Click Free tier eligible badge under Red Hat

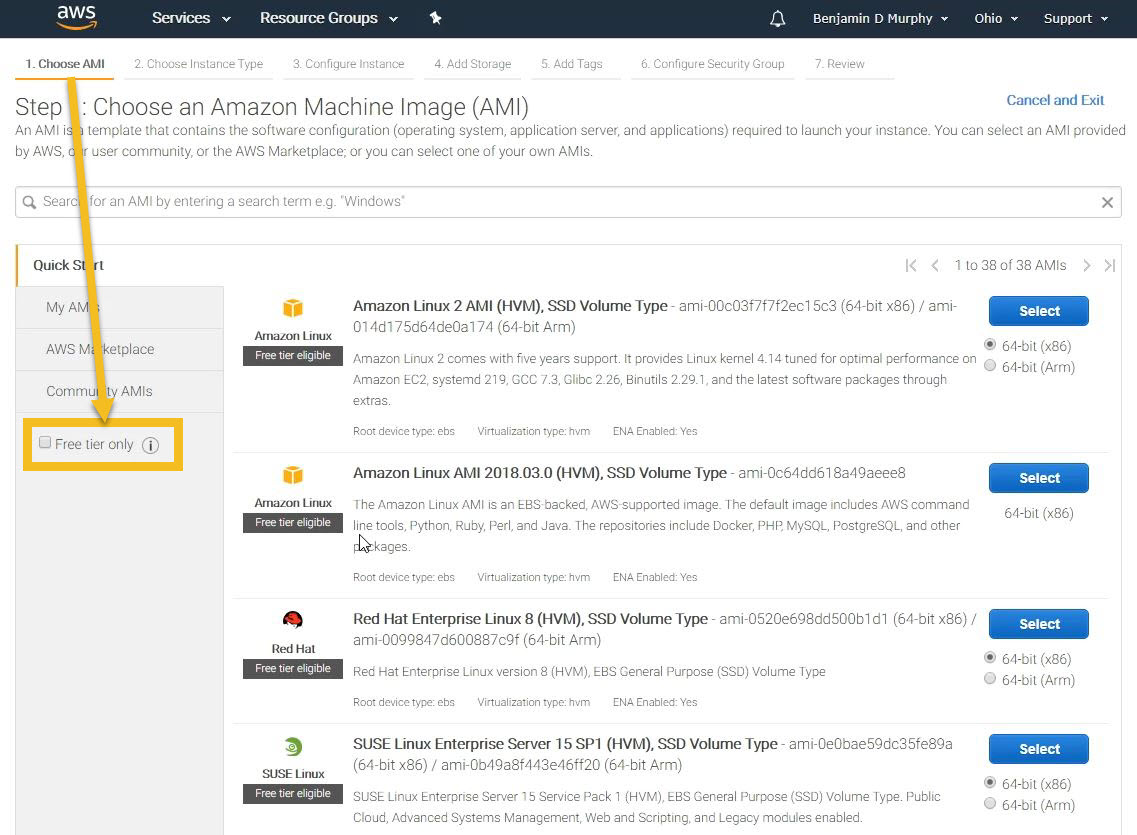(293, 668)
